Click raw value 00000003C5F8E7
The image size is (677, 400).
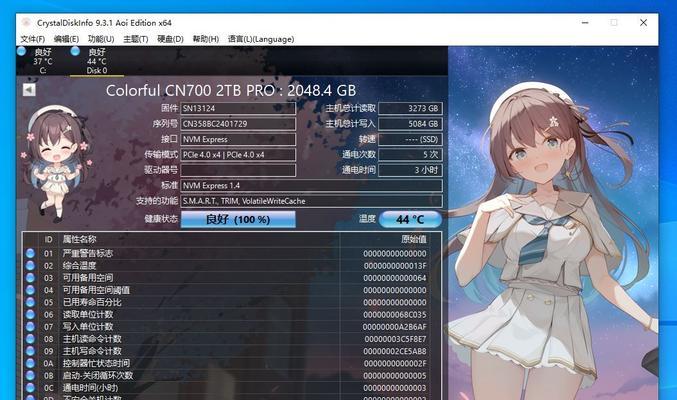(395, 339)
